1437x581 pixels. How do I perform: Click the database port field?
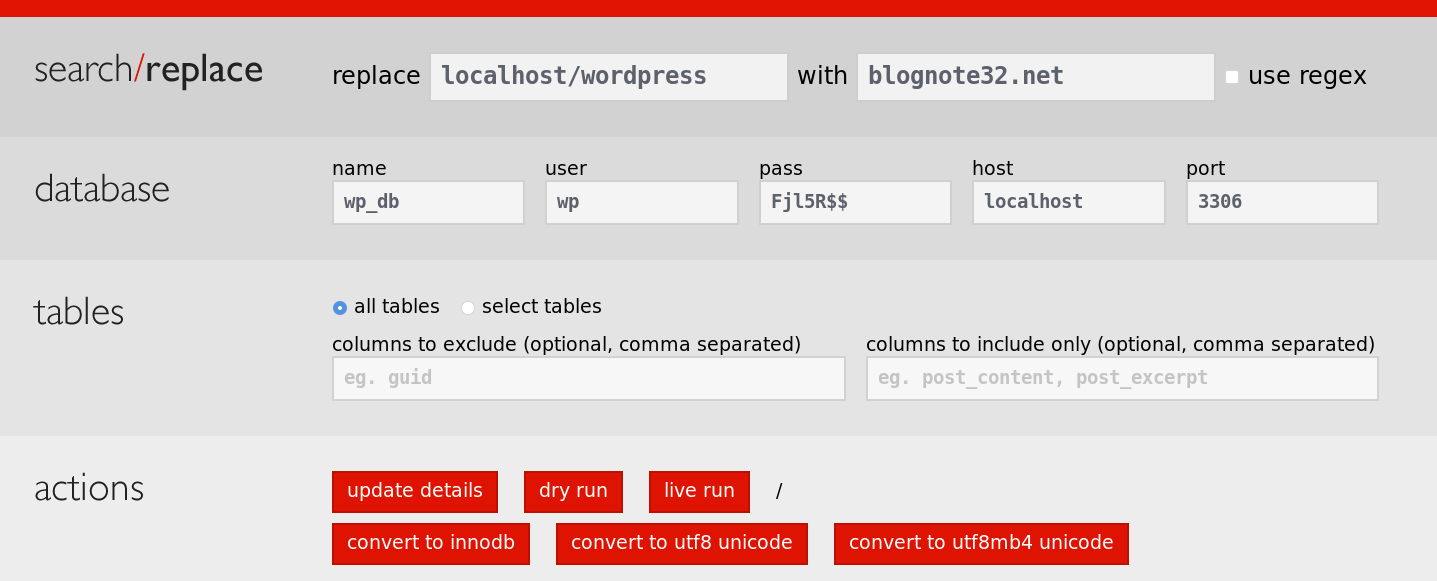pos(1282,202)
